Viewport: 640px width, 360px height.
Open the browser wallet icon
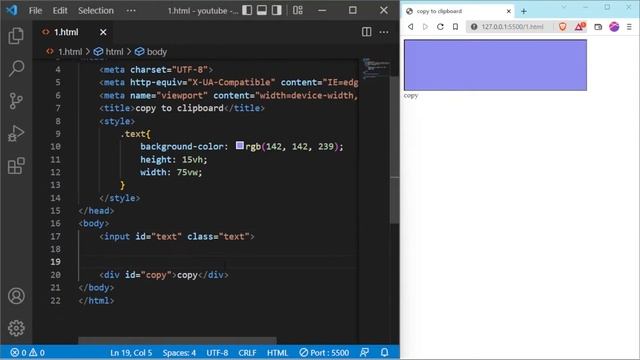(598, 27)
